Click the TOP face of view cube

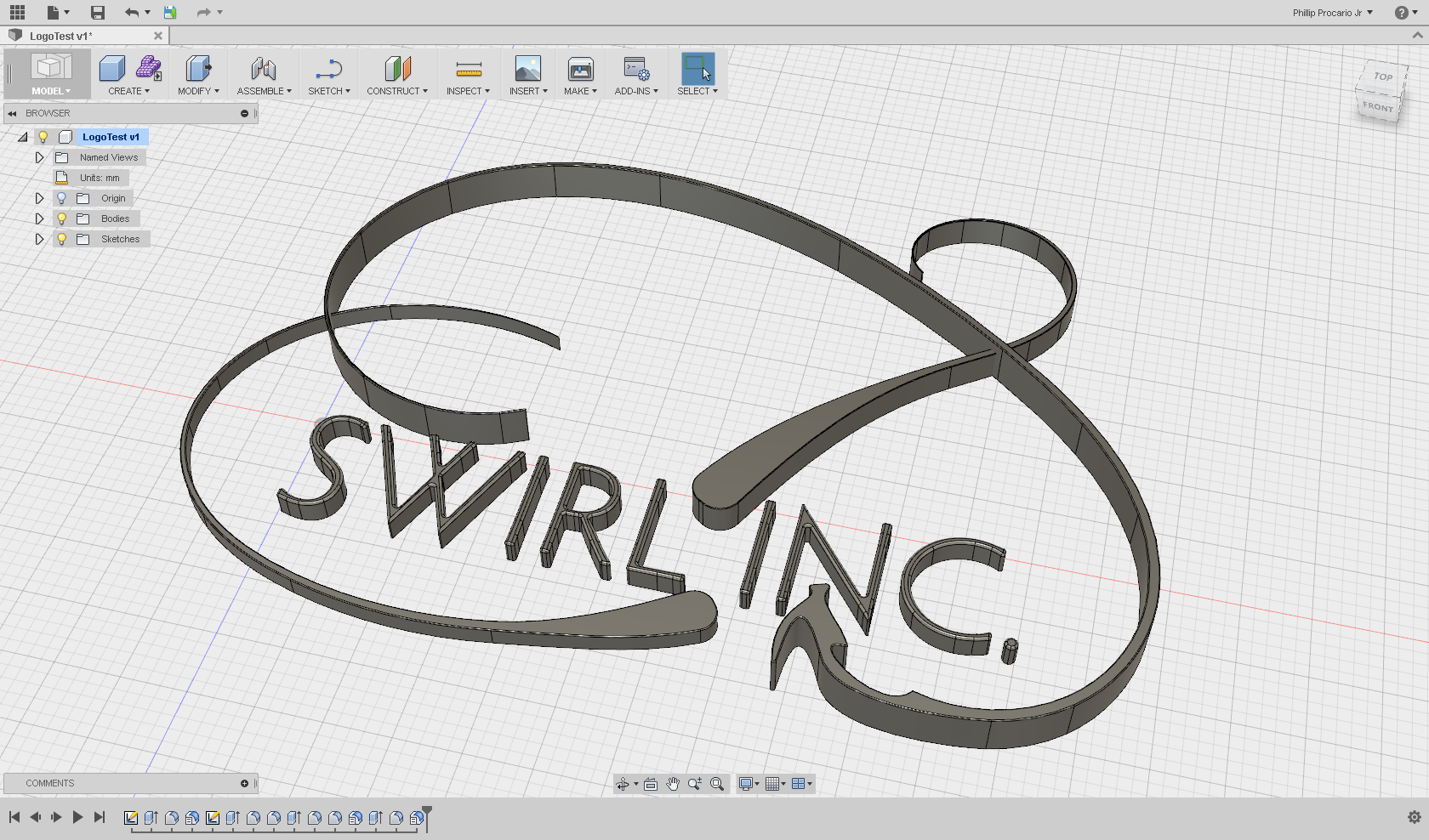(1383, 77)
